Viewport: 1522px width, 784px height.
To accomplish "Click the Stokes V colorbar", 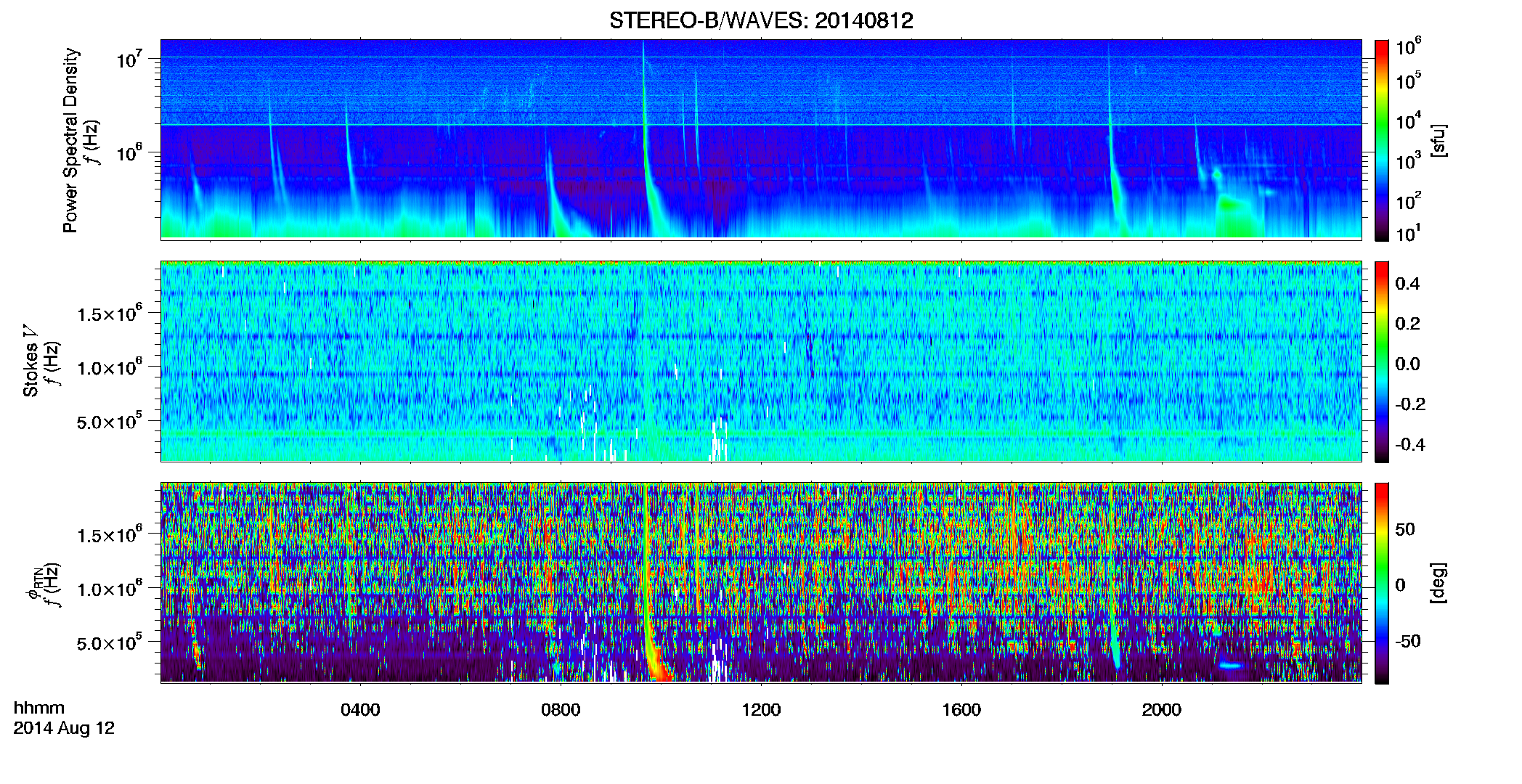I will (x=1382, y=362).
